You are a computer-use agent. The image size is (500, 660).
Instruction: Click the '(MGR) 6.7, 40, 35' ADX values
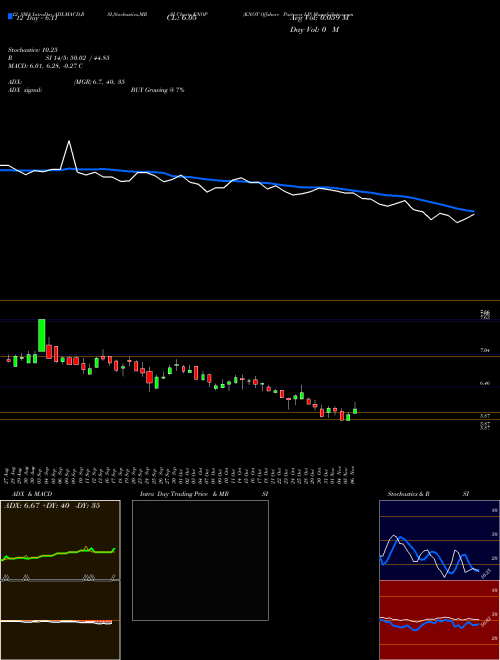point(99,82)
